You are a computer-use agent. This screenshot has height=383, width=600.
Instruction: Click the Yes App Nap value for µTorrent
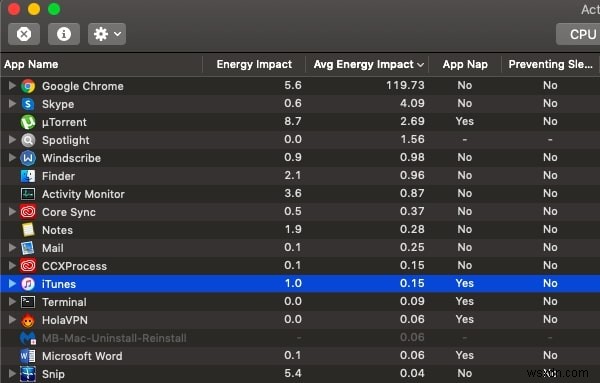[x=465, y=121]
